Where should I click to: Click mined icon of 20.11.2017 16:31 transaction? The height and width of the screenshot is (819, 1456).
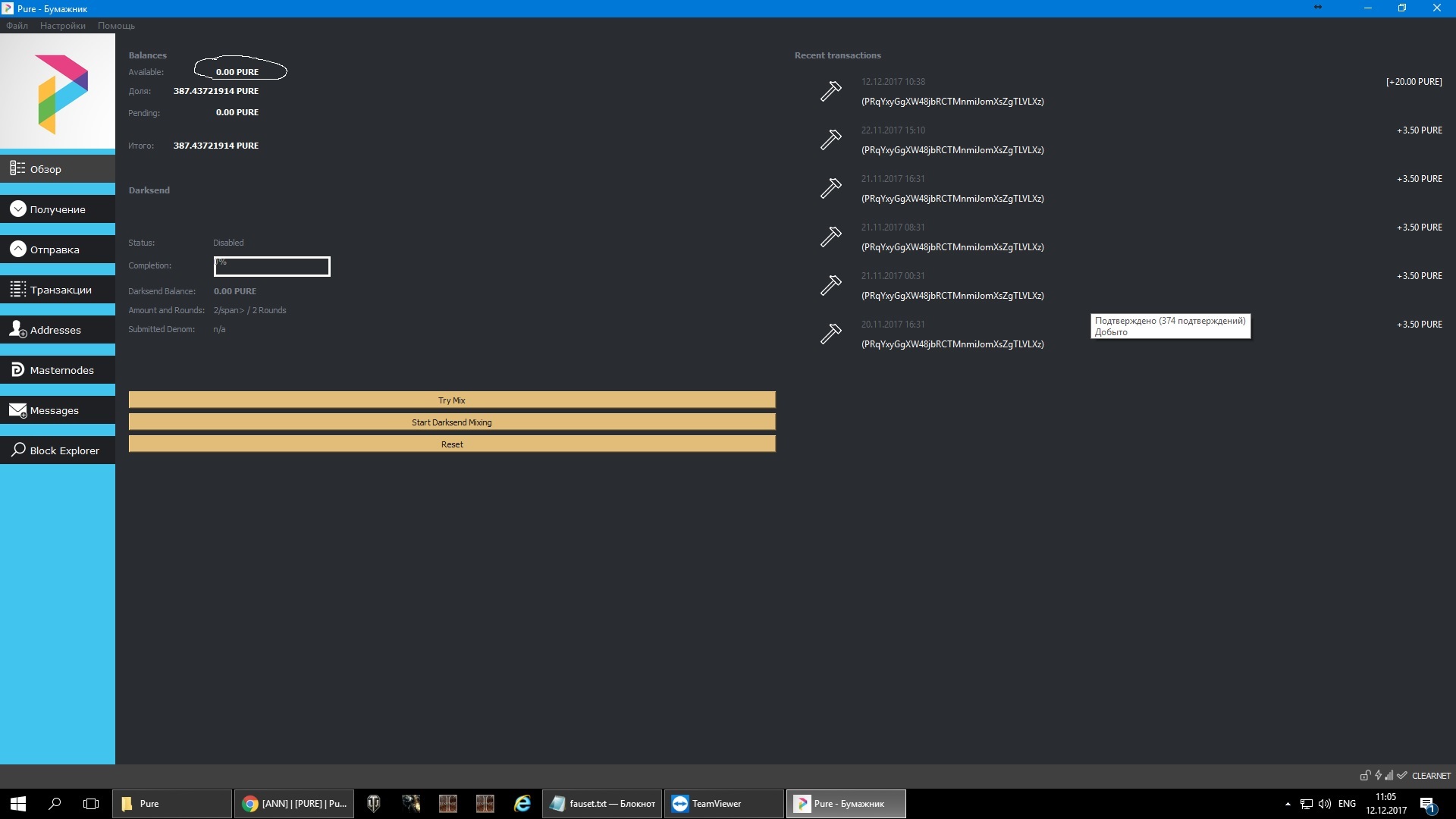tap(831, 334)
